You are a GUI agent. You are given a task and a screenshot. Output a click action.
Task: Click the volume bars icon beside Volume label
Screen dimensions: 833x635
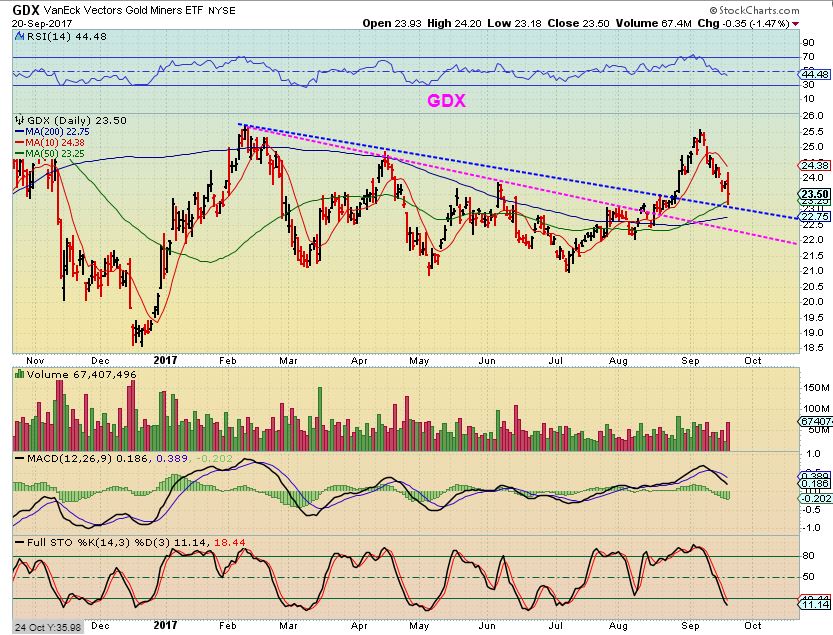click(20, 374)
